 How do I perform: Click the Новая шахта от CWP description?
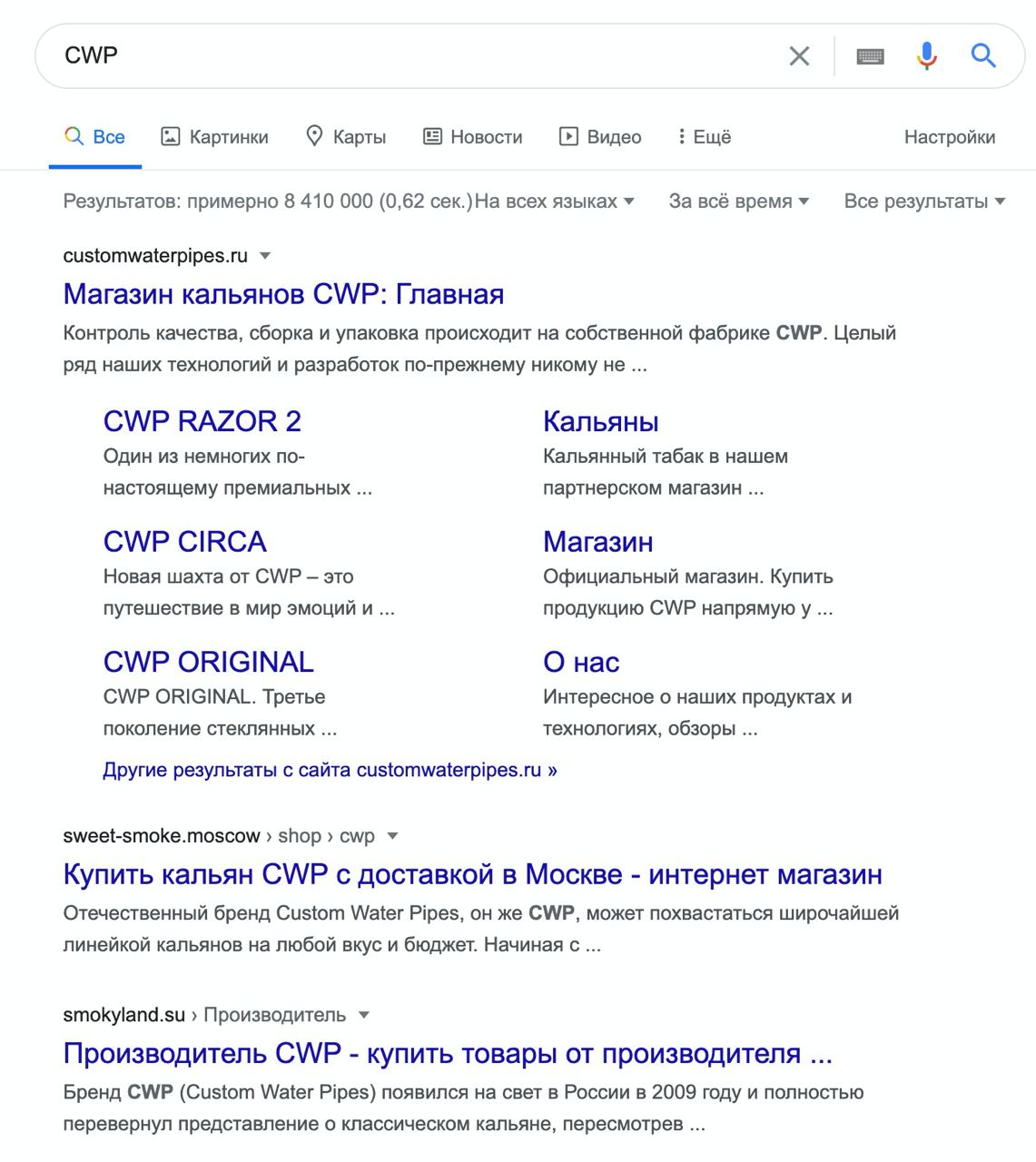click(x=249, y=592)
